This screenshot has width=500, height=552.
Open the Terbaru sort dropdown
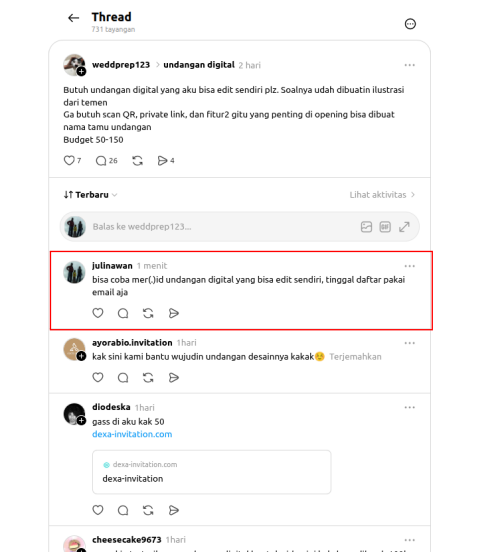point(90,195)
